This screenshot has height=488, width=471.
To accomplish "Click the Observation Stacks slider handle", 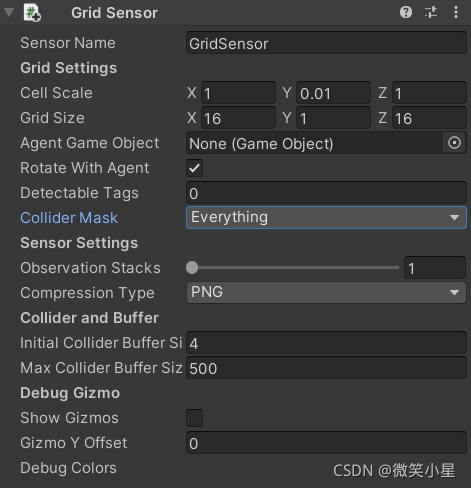I will tap(192, 268).
